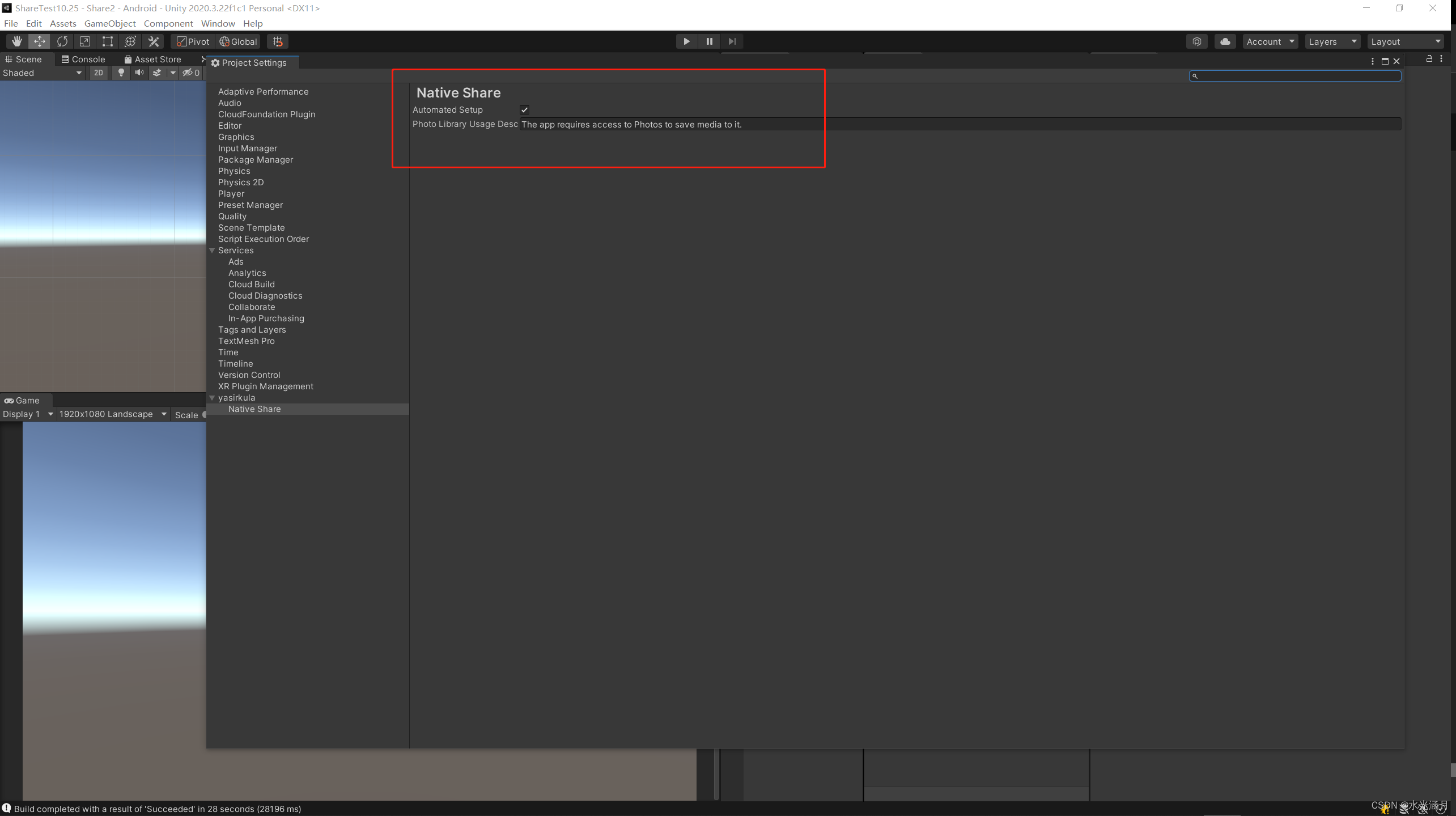
Task: Open Collab history icon
Action: [x=1196, y=41]
